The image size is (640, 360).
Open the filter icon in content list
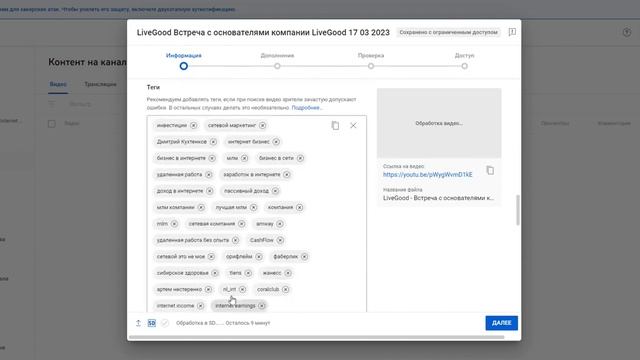(52, 104)
